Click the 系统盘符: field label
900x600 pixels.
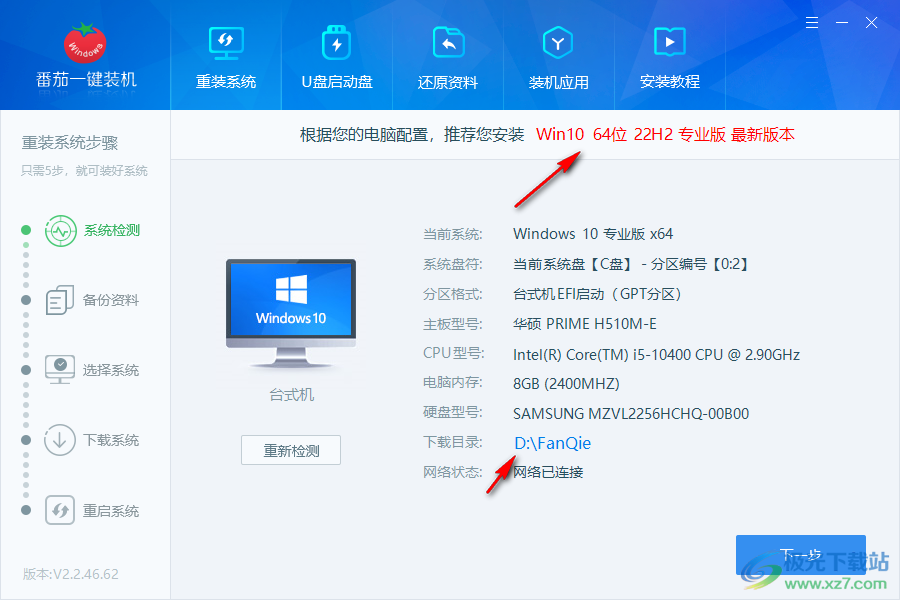point(453,264)
